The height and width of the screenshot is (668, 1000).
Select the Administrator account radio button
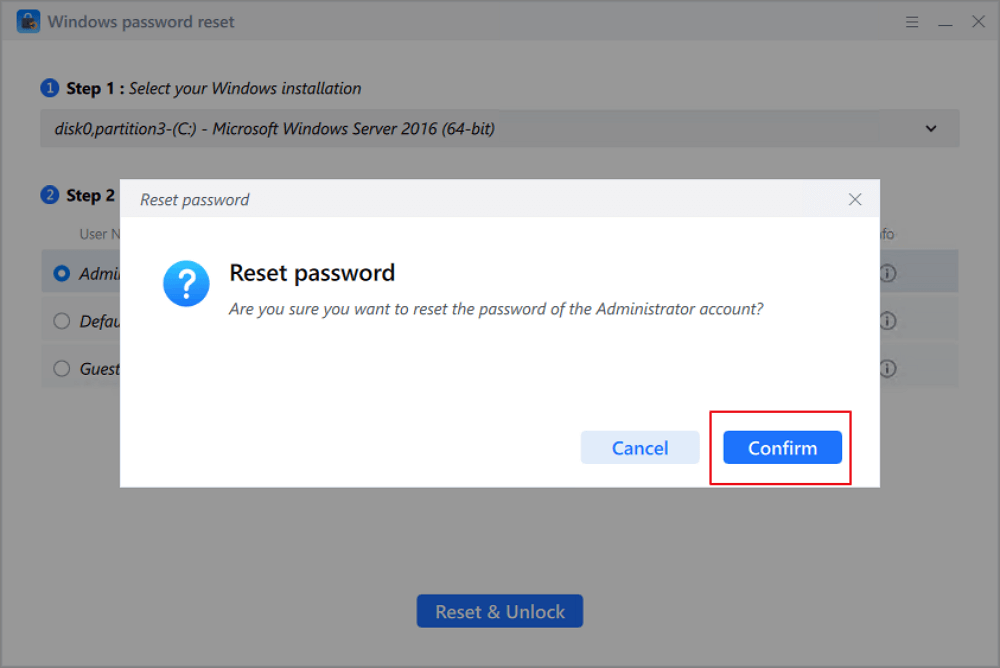coord(62,273)
